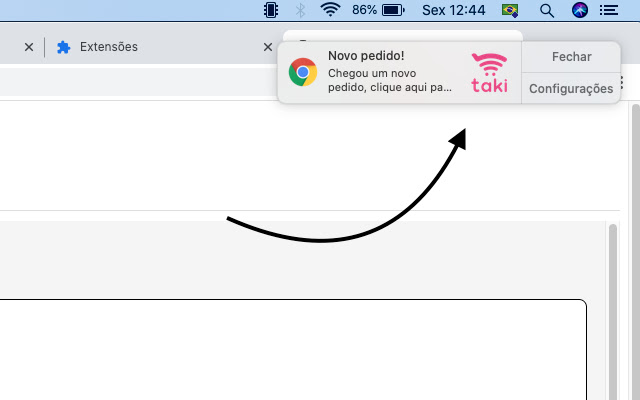Switch to the Extensões tab
Viewport: 640px width, 400px height.
109,47
